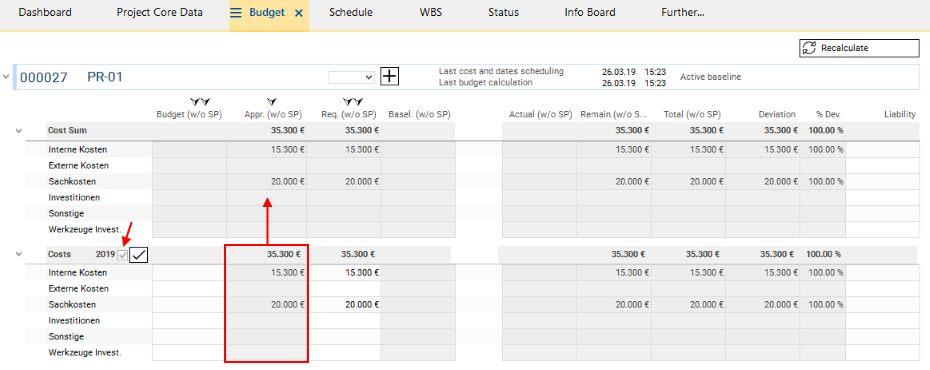Select Sachkosten in Costs 2019 section
This screenshot has width=930, height=370.
coord(72,305)
